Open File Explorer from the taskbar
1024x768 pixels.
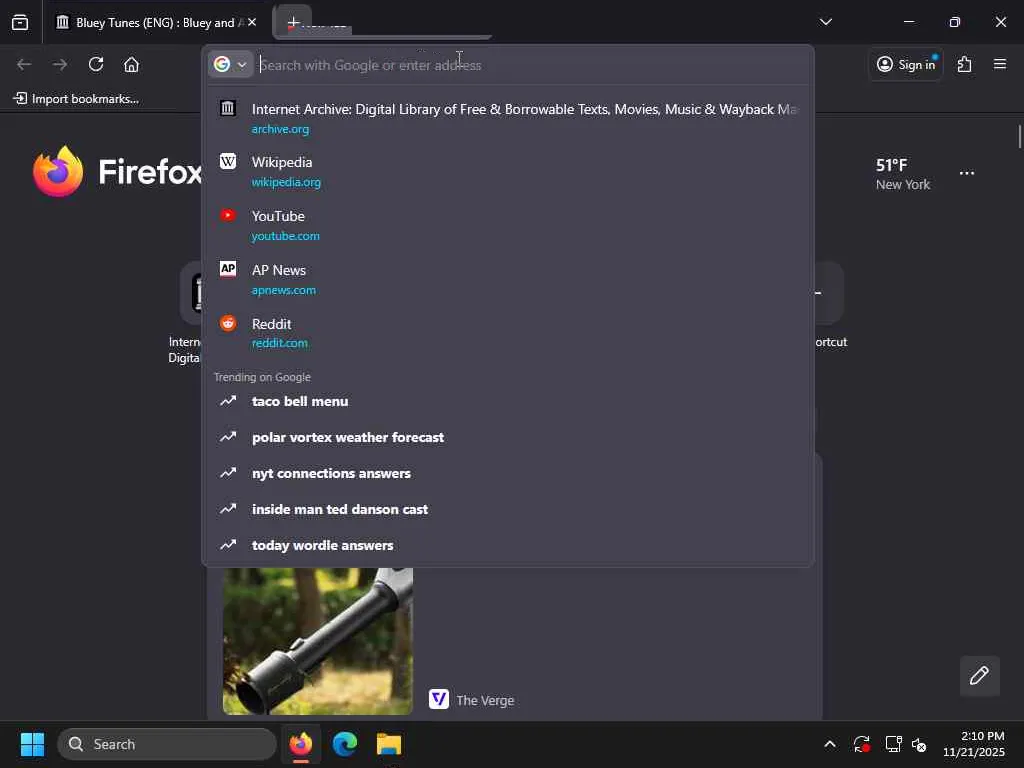click(x=389, y=744)
